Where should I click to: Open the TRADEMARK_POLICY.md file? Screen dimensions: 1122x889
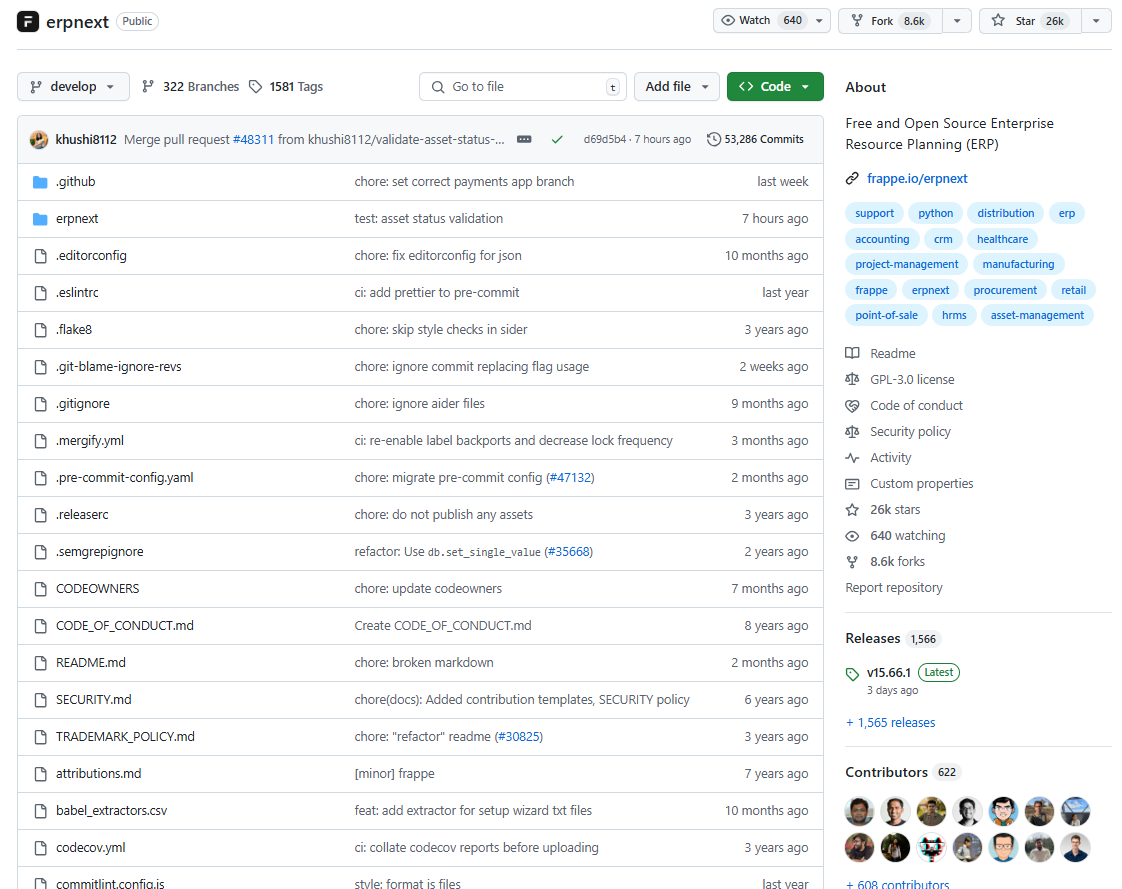[125, 737]
